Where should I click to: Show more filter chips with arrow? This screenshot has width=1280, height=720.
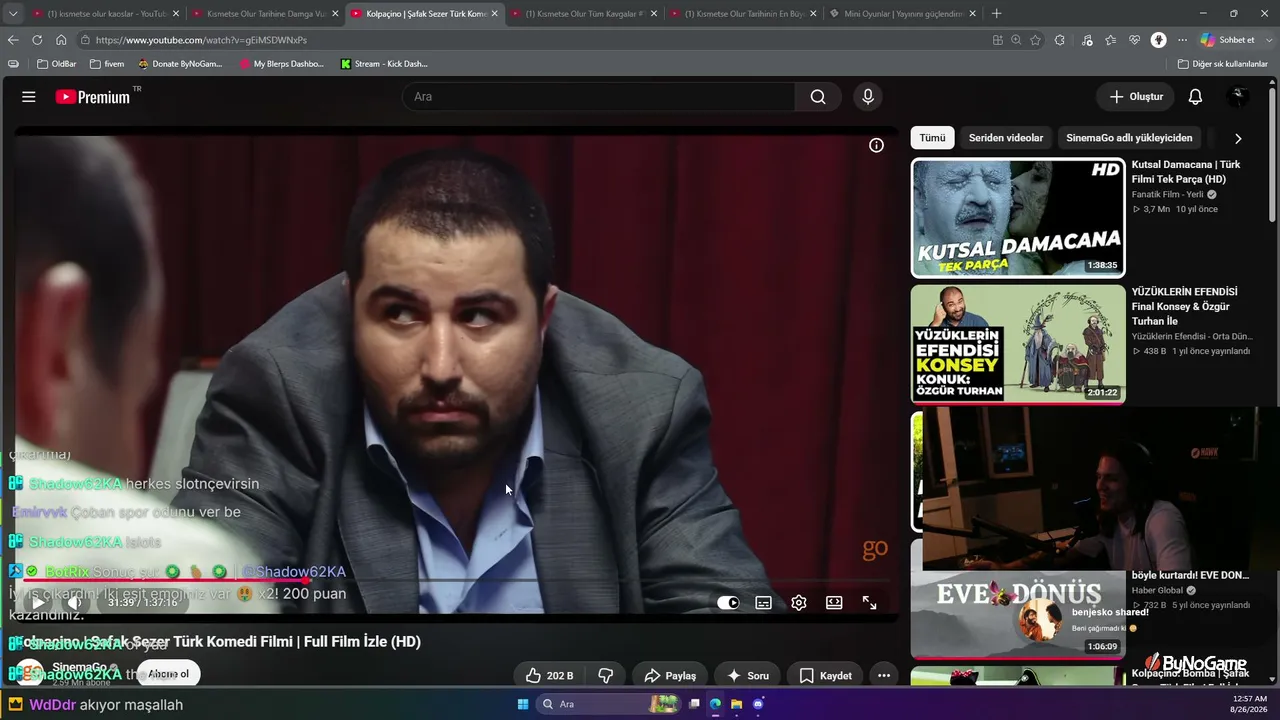[x=1238, y=139]
